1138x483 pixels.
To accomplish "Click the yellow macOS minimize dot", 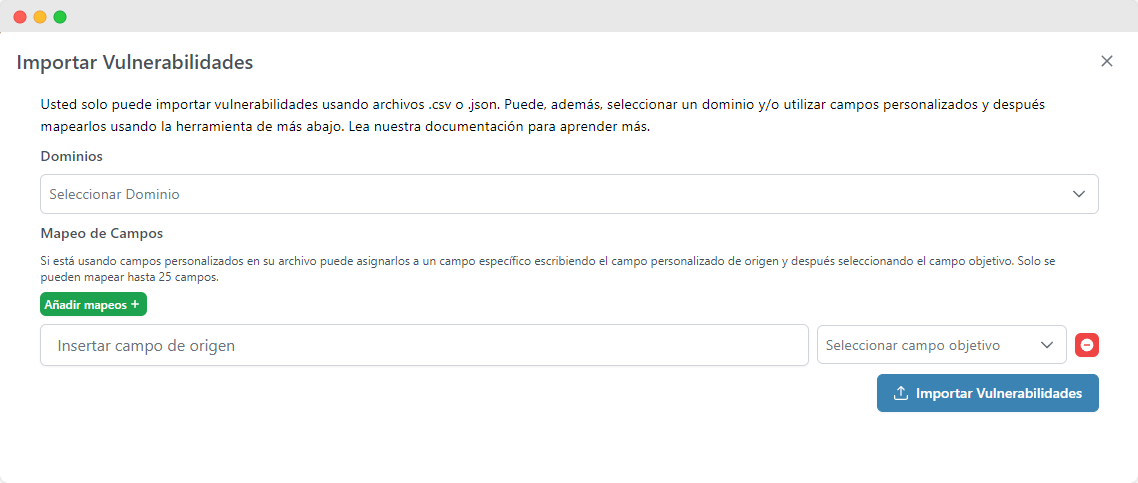I will [x=40, y=17].
